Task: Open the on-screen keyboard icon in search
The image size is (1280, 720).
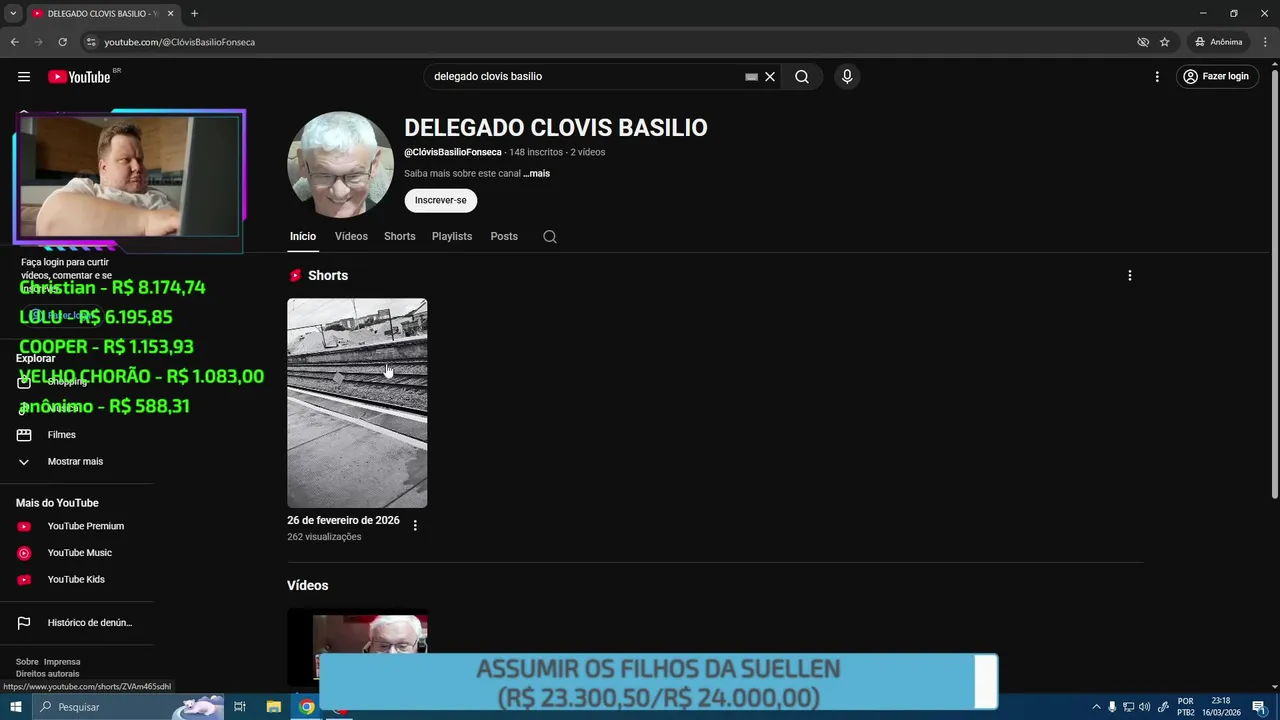Action: click(751, 77)
